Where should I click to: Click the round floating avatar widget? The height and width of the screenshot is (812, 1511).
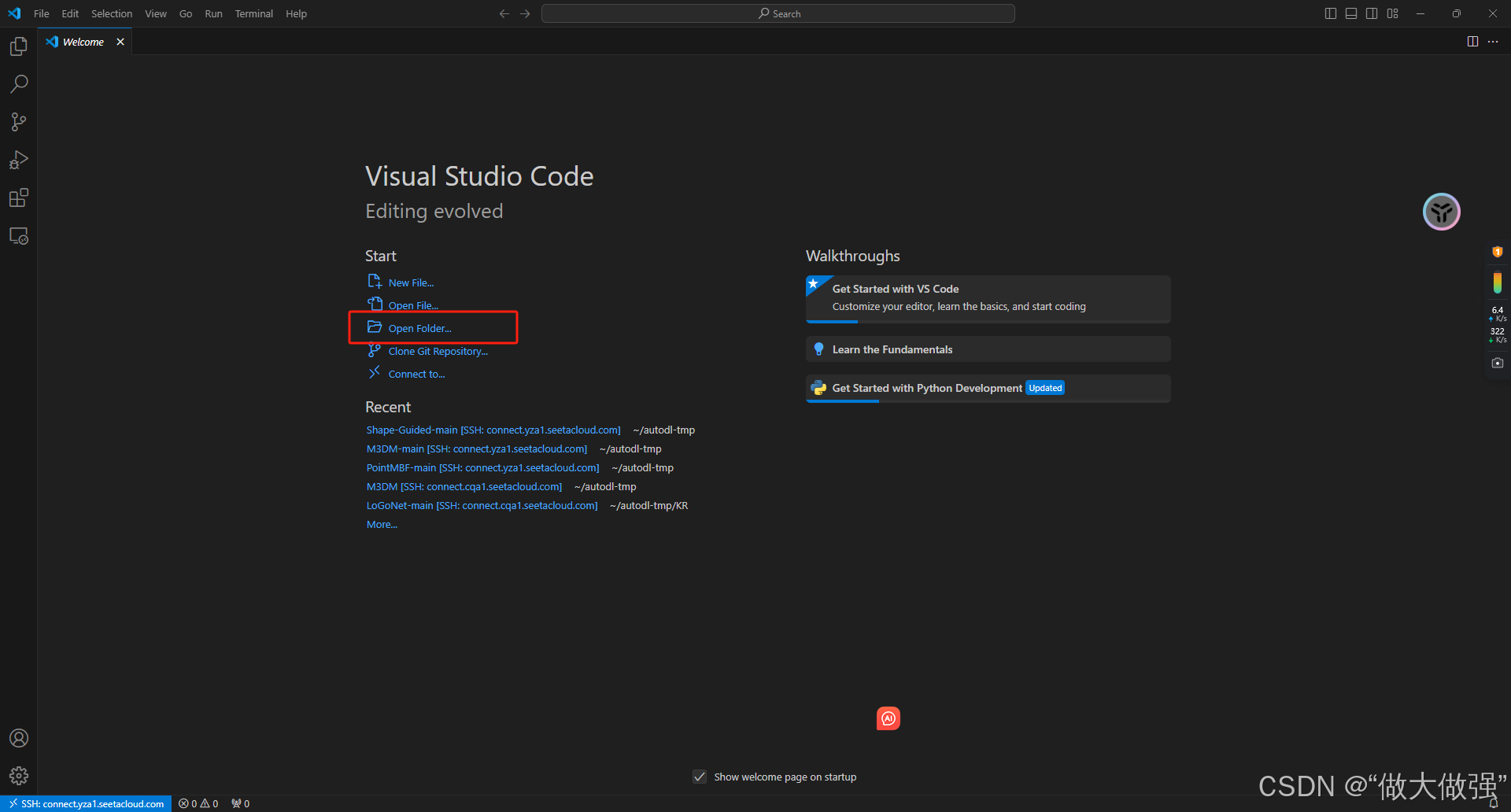(1442, 212)
